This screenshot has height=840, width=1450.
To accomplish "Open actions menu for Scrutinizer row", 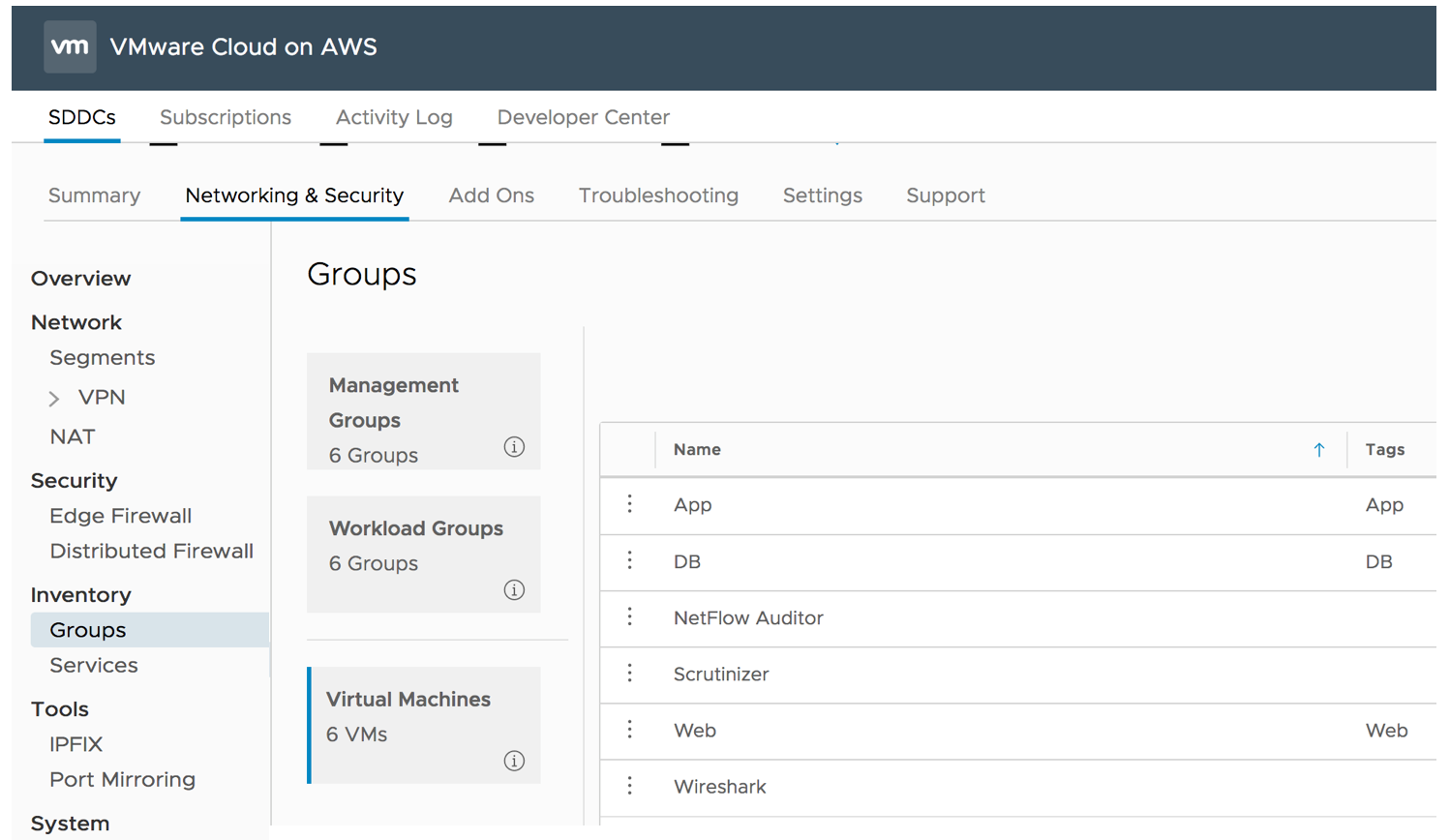I will click(630, 674).
